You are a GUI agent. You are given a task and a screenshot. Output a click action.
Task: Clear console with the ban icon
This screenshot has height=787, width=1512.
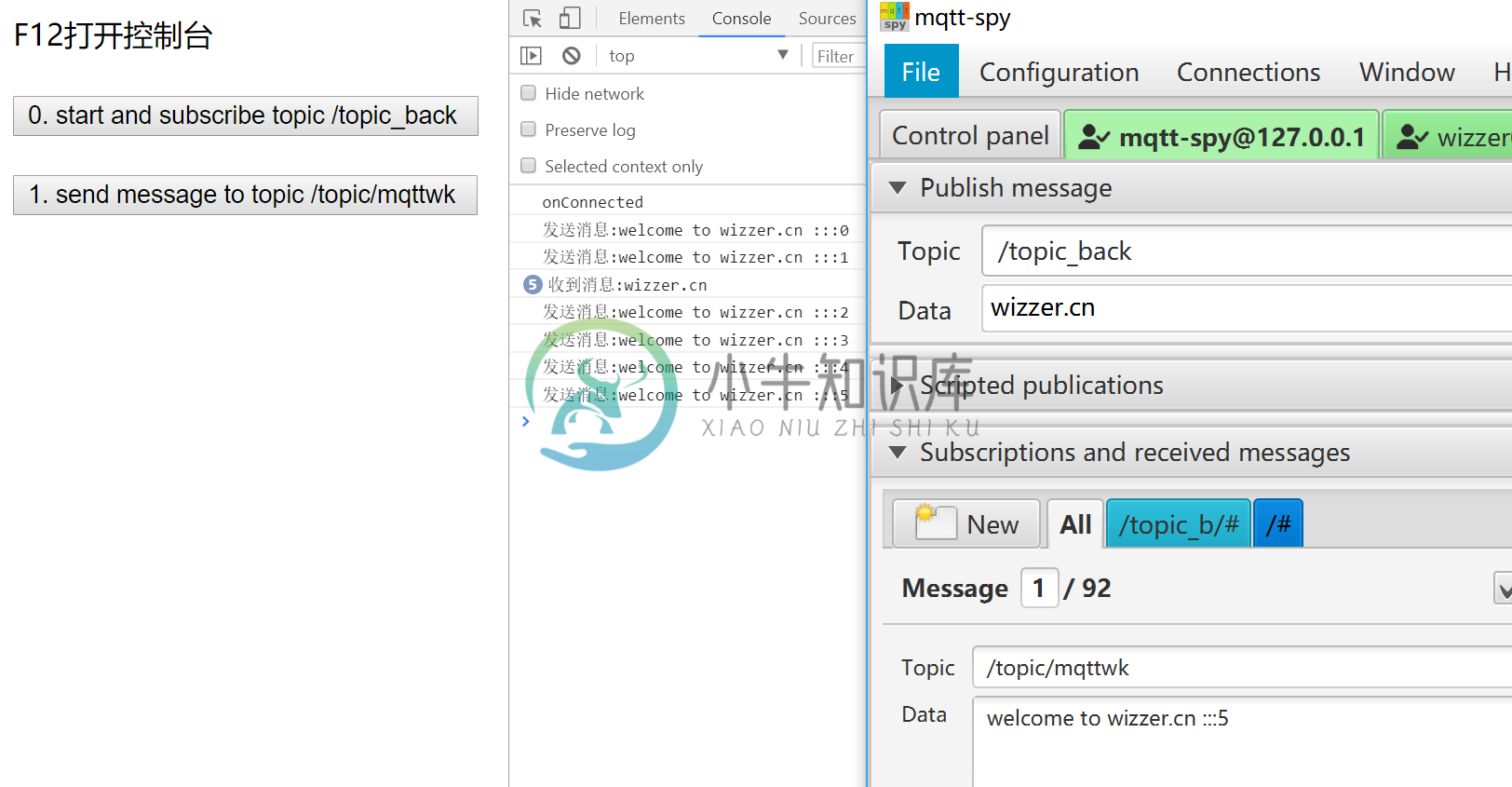point(572,56)
